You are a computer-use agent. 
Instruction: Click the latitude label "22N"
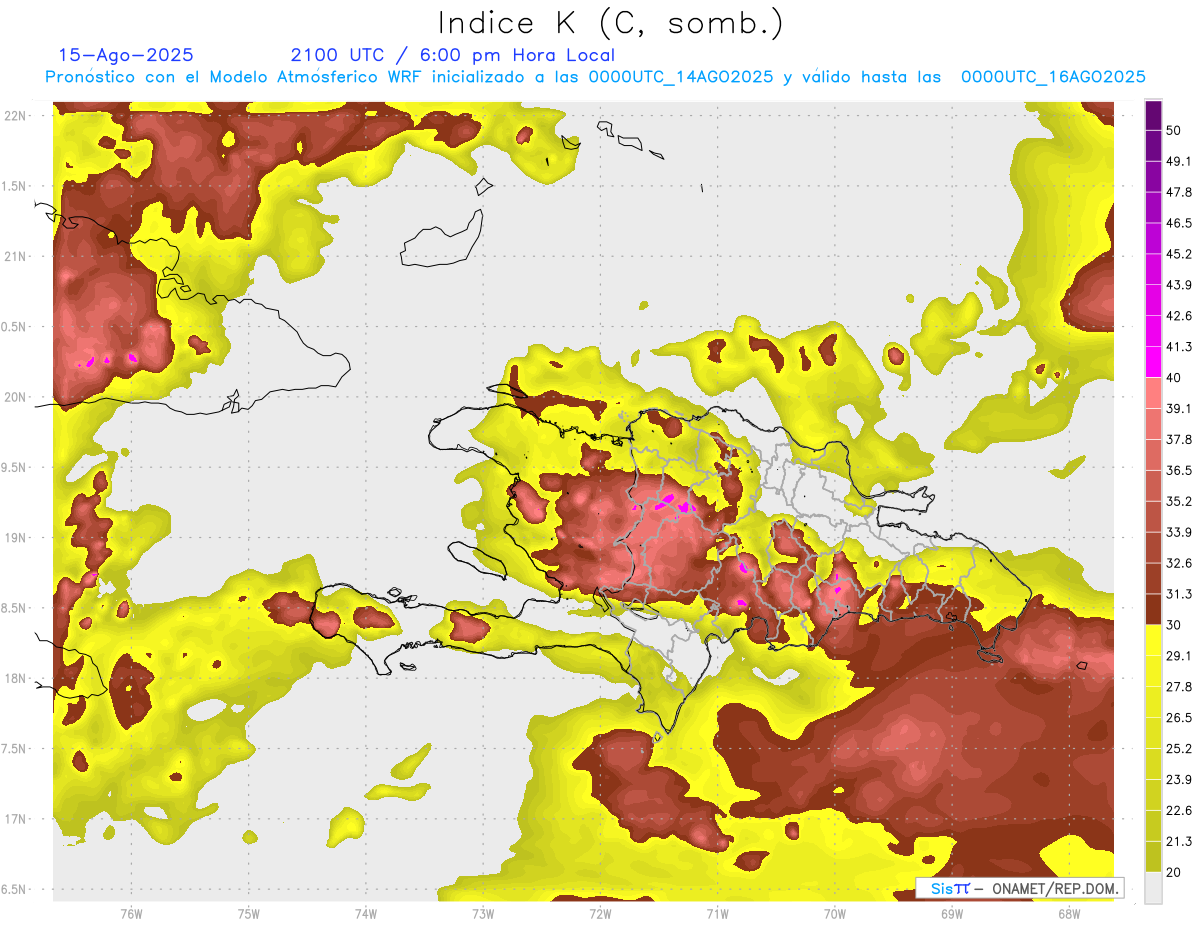coord(14,115)
